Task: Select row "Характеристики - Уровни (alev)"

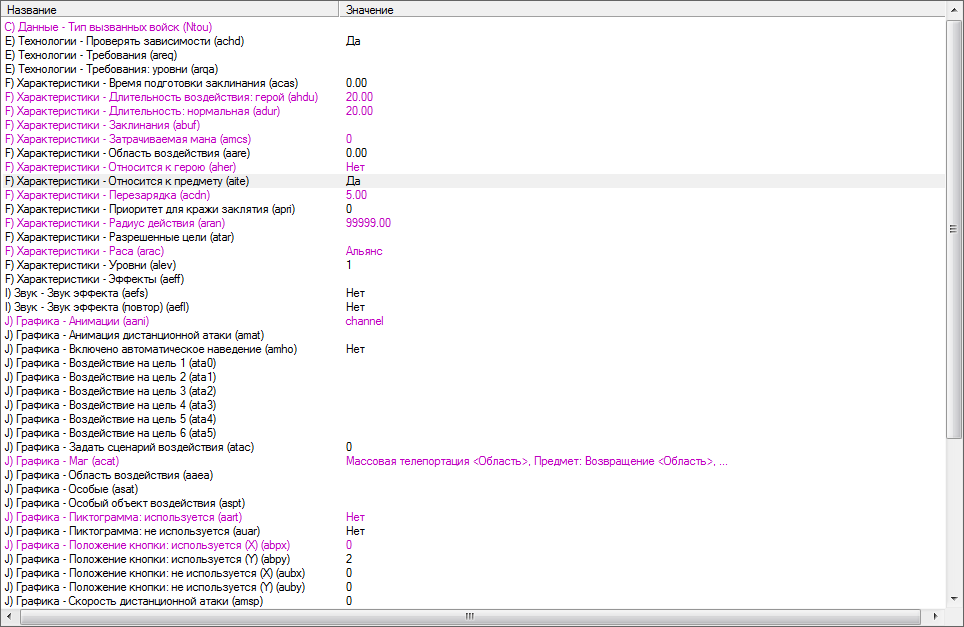Action: point(473,265)
